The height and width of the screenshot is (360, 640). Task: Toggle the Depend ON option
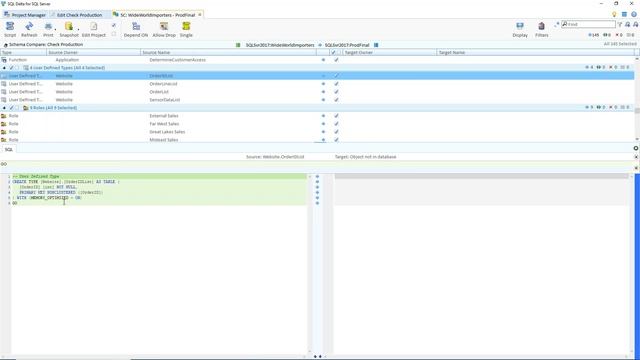[136, 29]
